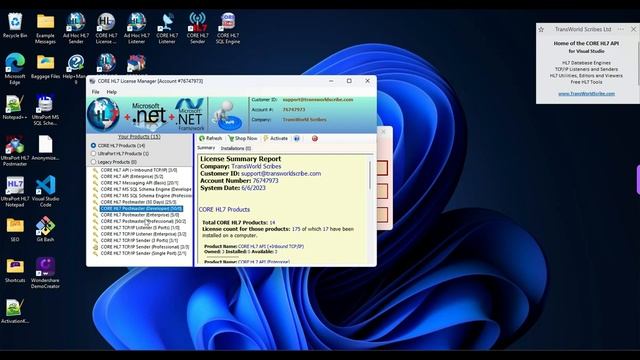Select CORE HL7 MS SQL Schema Engine (Developer)
The image size is (640, 360).
click(x=146, y=189)
